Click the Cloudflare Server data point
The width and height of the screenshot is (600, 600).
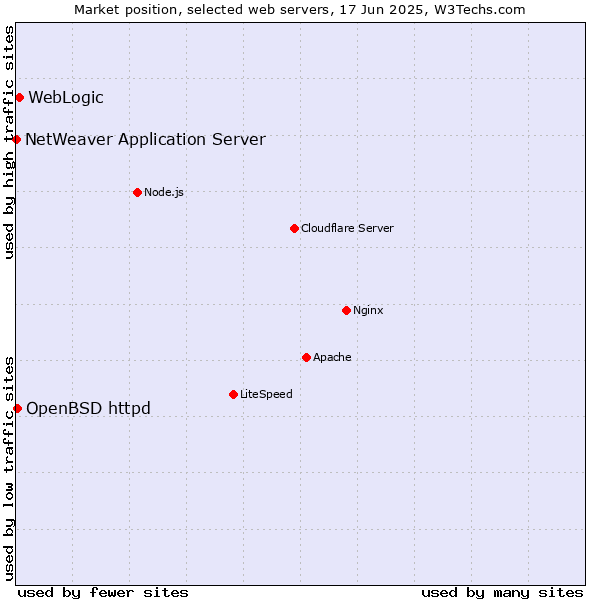(294, 228)
